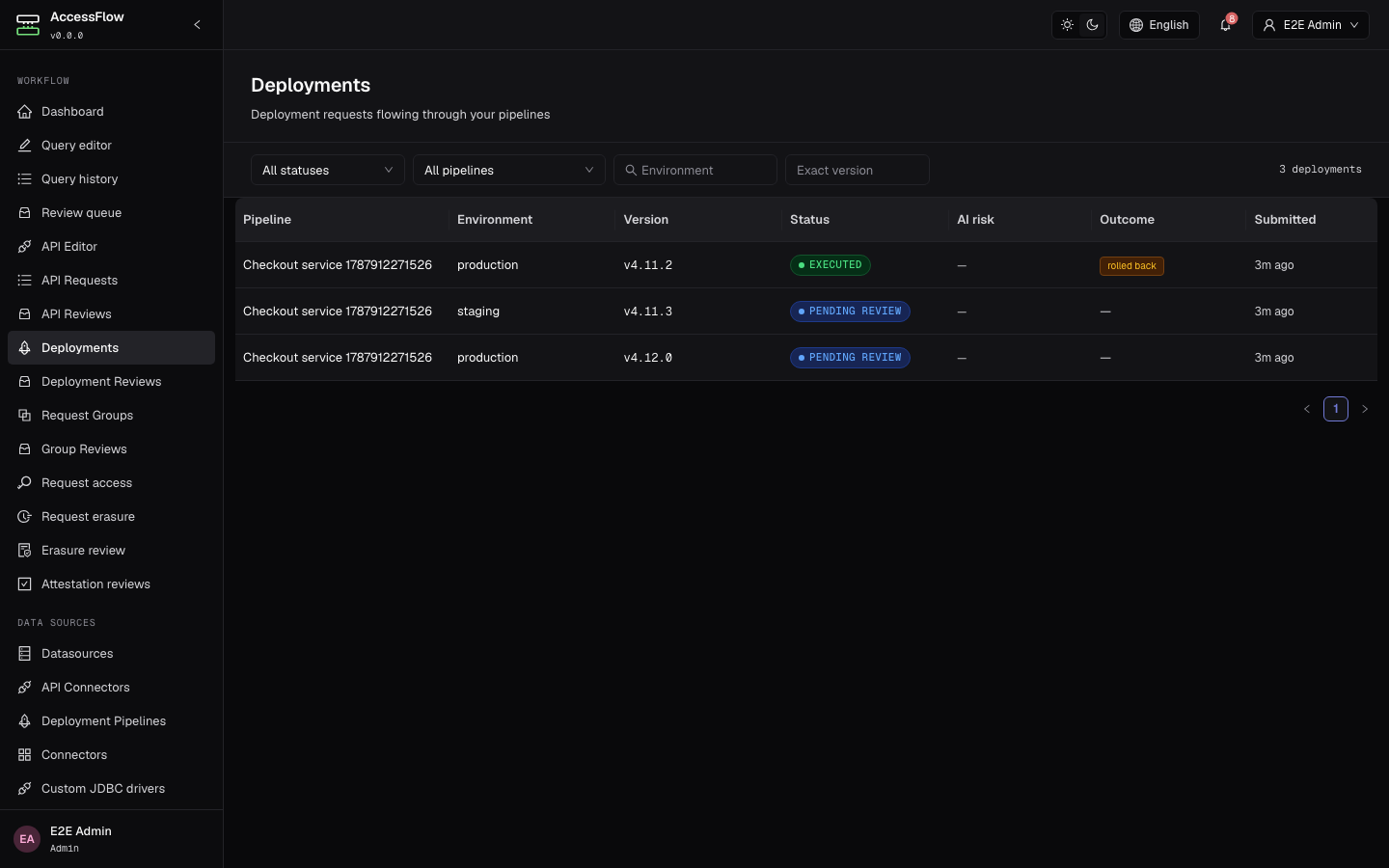Click the EXECUTED status badge
This screenshot has height=868, width=1389.
click(831, 265)
